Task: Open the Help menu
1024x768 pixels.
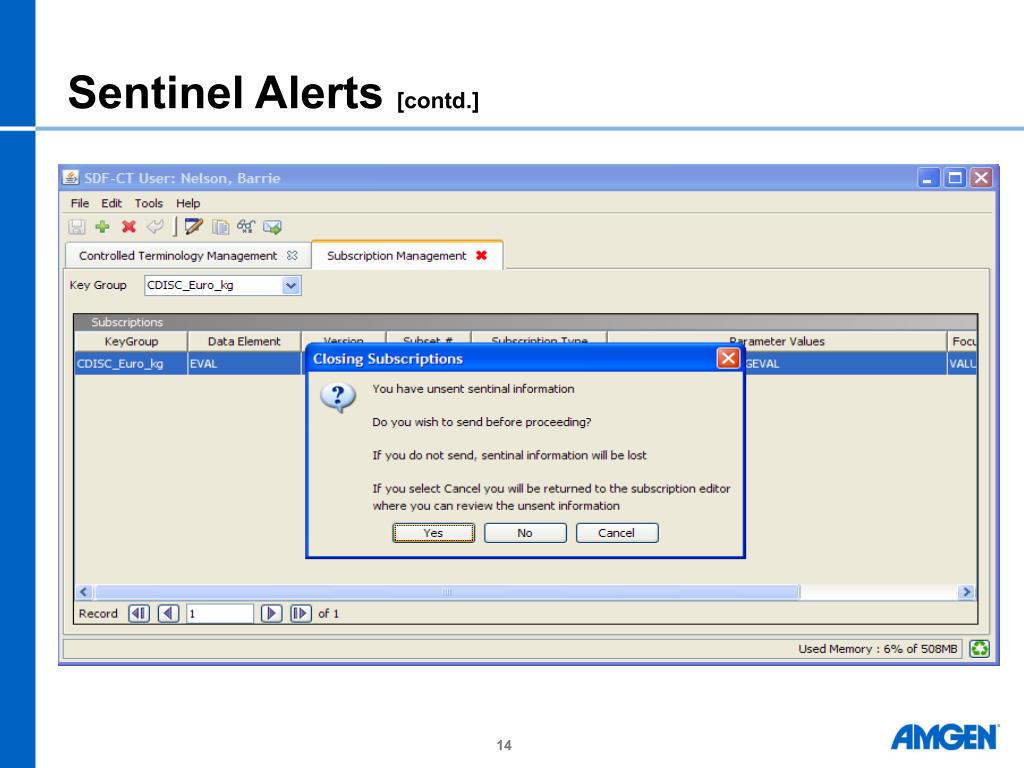Action: click(188, 203)
